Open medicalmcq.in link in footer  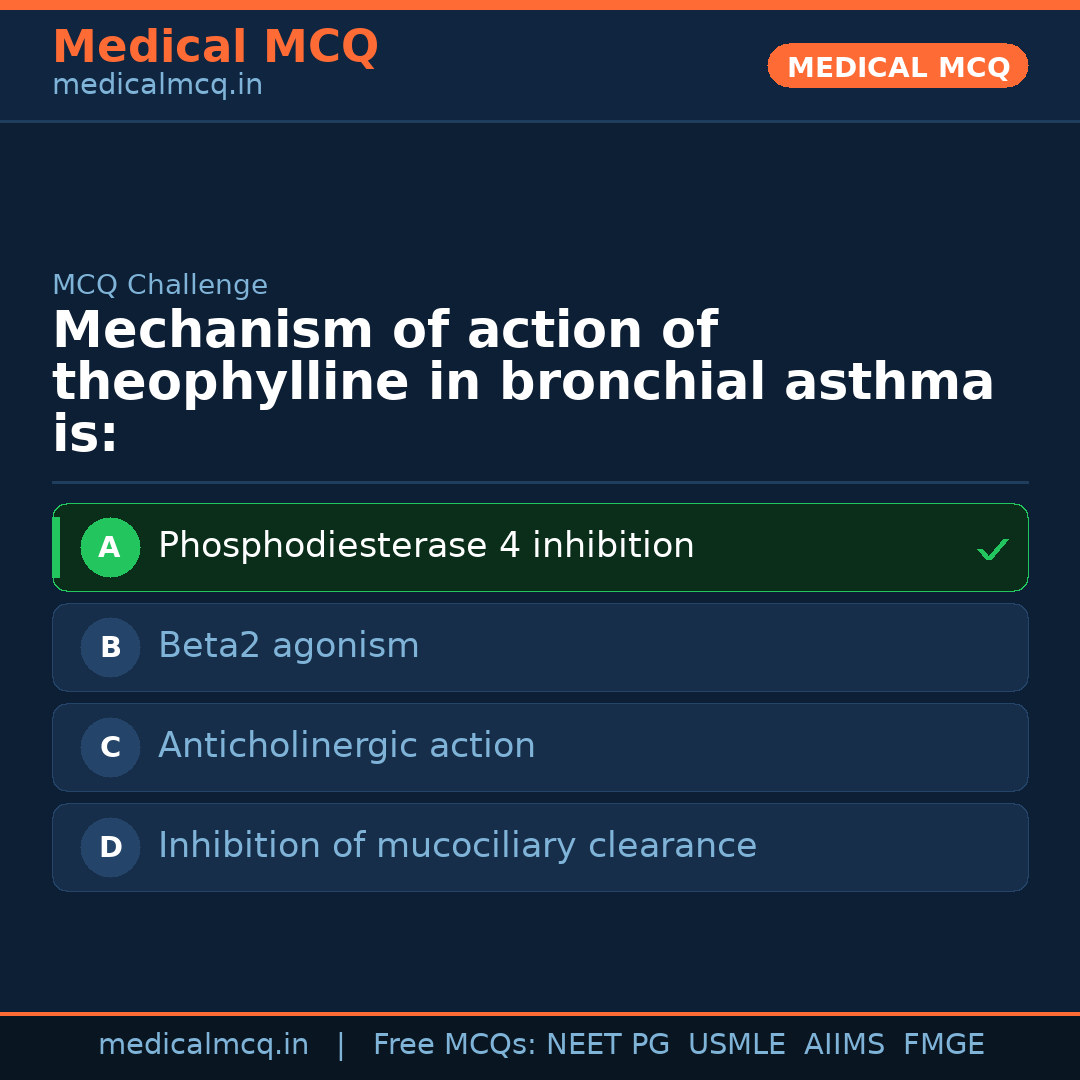203,1045
